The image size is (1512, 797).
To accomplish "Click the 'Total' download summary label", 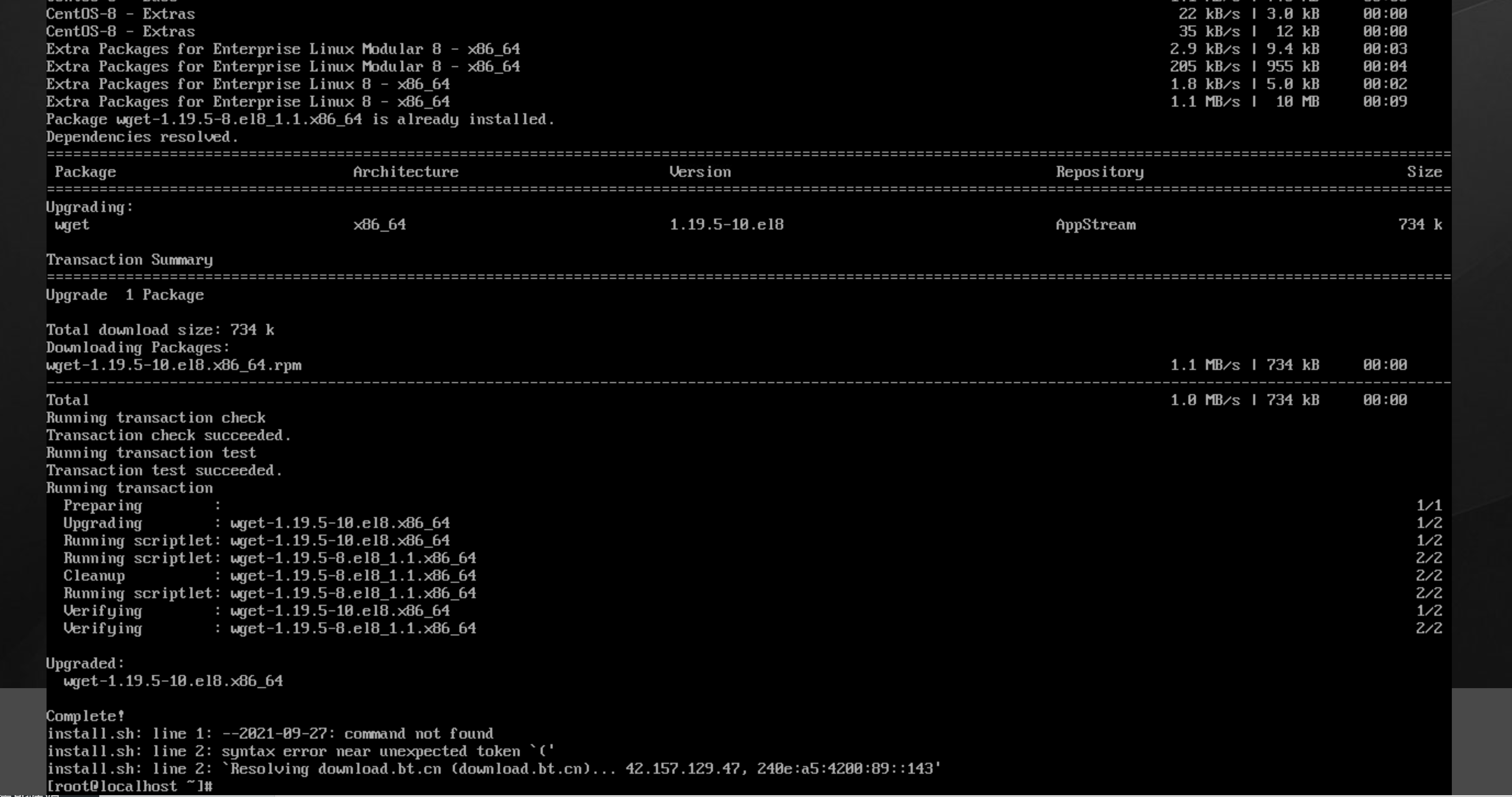I will point(68,400).
